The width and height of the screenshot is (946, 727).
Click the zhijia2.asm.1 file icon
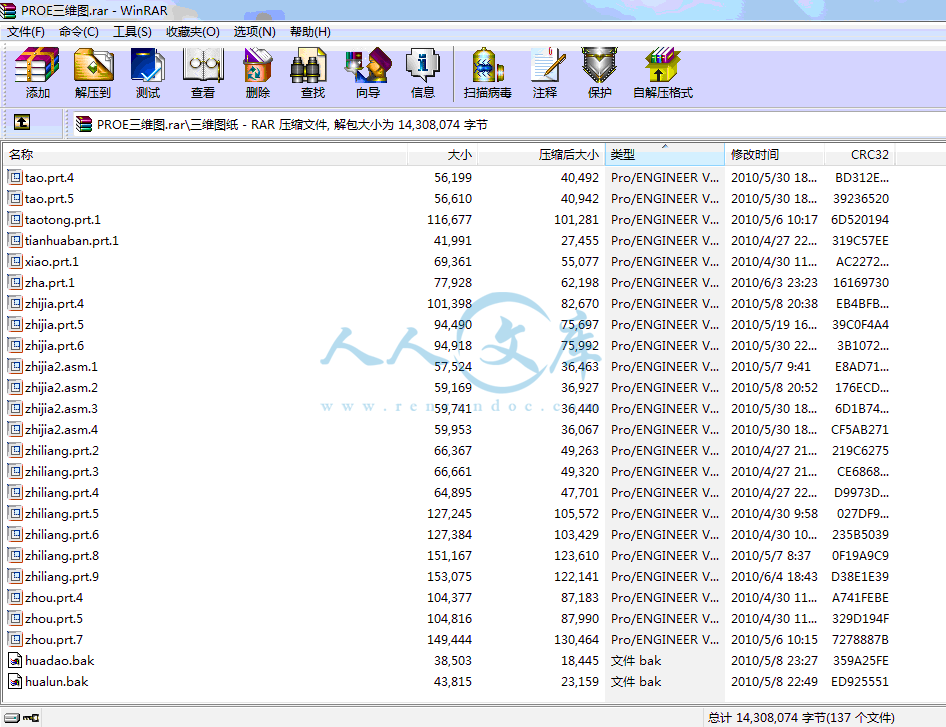coord(15,366)
